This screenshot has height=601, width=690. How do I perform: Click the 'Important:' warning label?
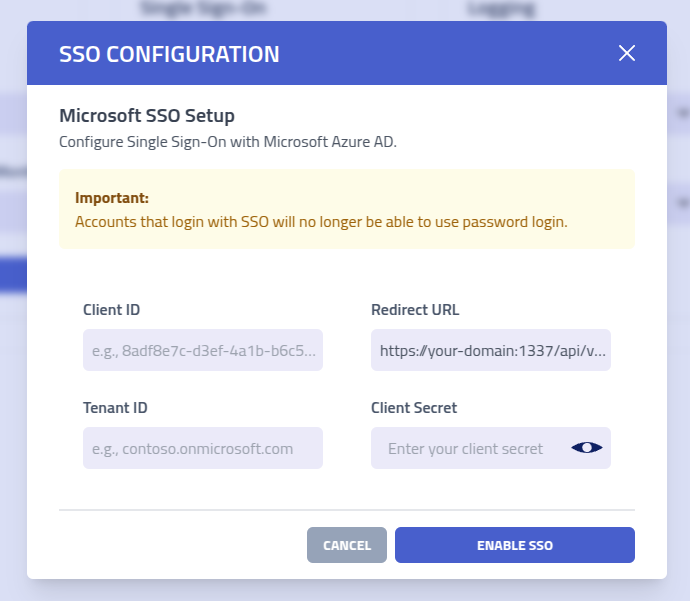pos(112,198)
